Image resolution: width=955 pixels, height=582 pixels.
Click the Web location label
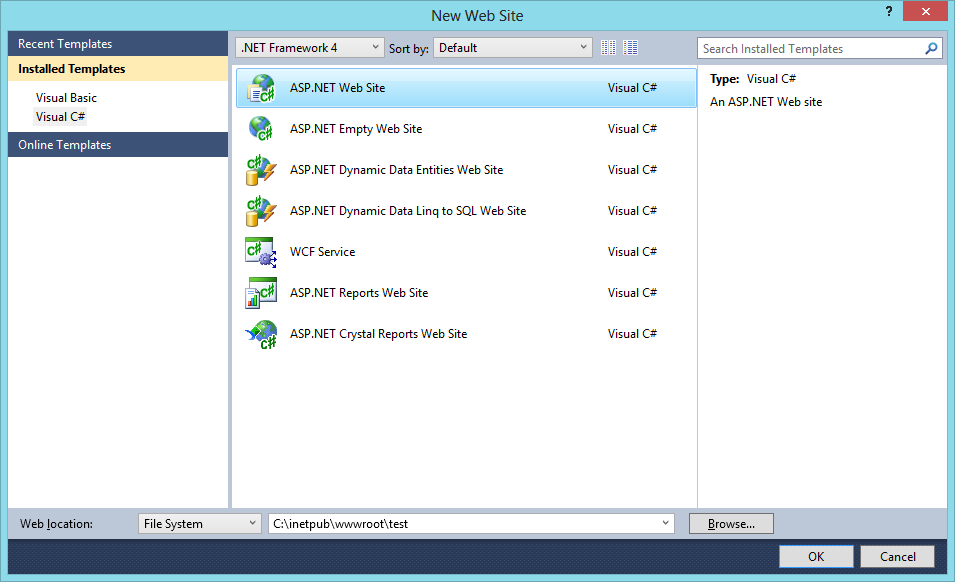56,524
